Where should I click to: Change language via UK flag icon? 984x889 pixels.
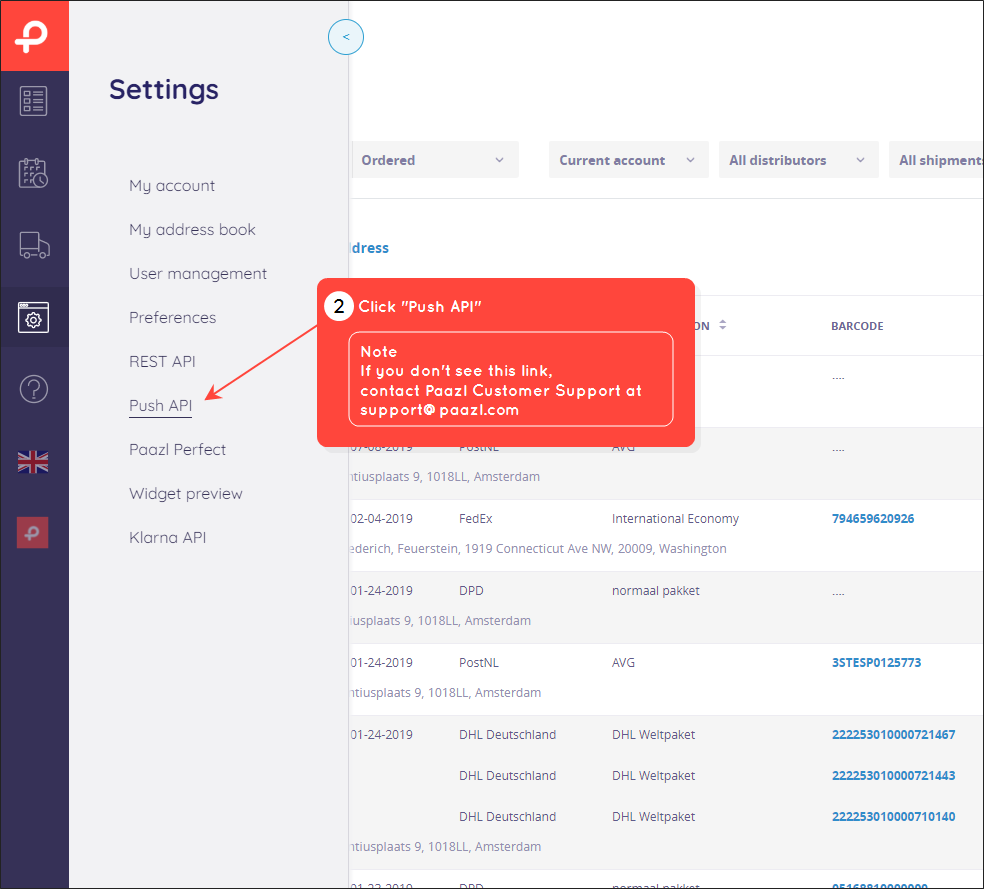(33, 462)
